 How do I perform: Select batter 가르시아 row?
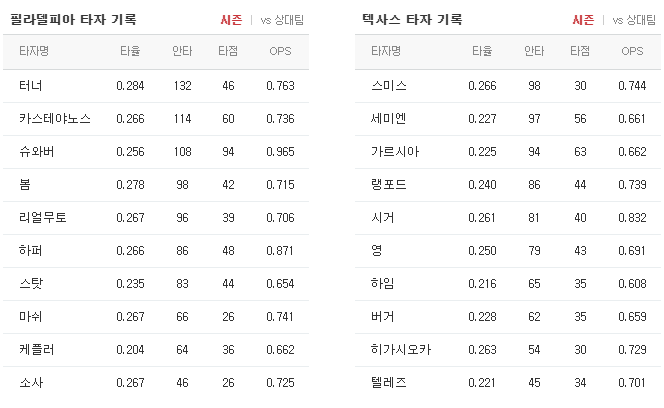(508, 152)
